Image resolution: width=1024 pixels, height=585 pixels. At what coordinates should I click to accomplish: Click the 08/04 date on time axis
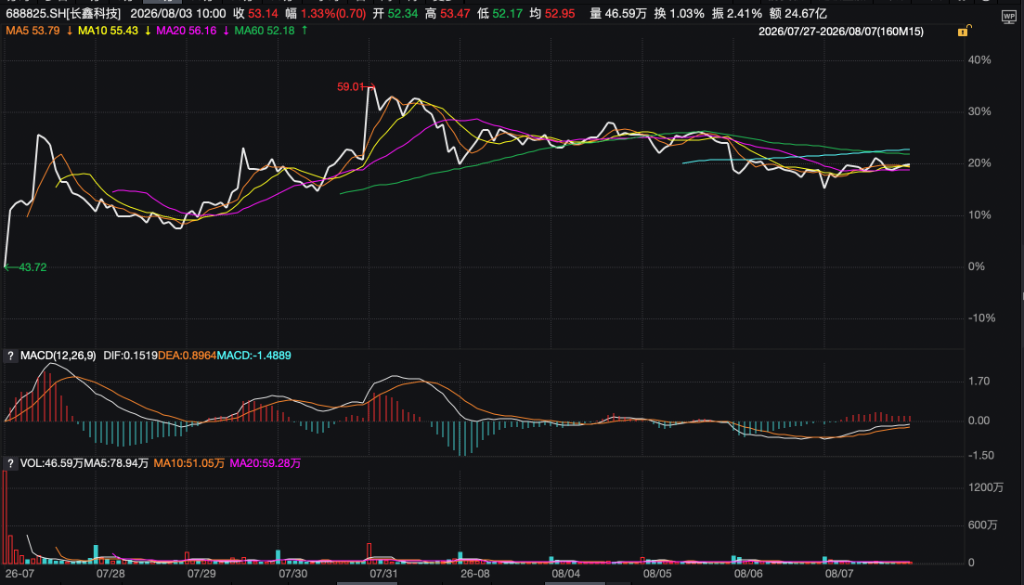tap(566, 574)
